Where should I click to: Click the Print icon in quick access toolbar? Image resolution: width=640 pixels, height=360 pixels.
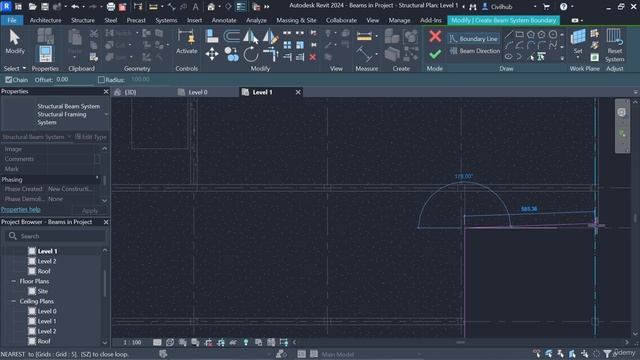tap(111, 7)
